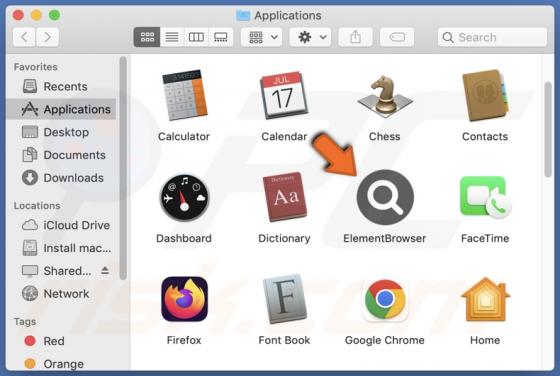
Task: Click the Calculator name label
Action: 184,136
